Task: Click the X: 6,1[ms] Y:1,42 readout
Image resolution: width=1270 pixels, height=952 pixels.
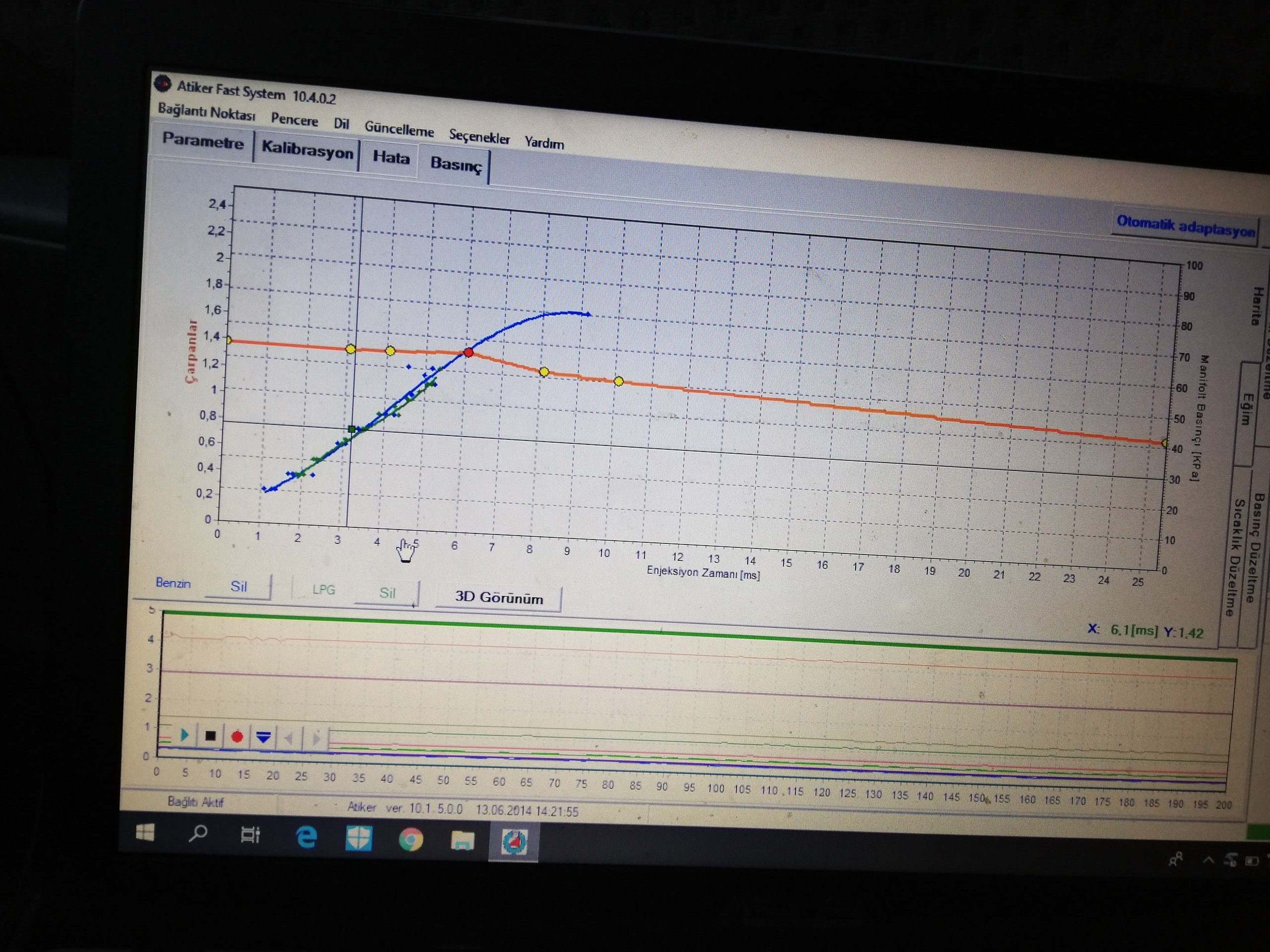Action: [x=1145, y=631]
